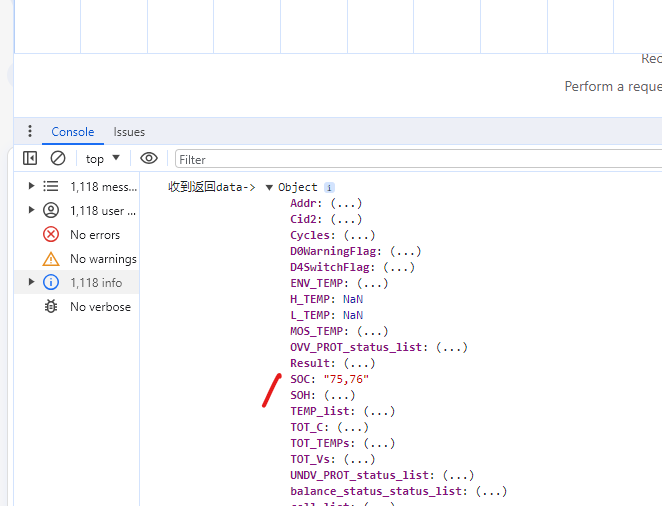
Task: Evaluate the OVV_PROT_status_list getter (...)
Action: [x=452, y=347]
